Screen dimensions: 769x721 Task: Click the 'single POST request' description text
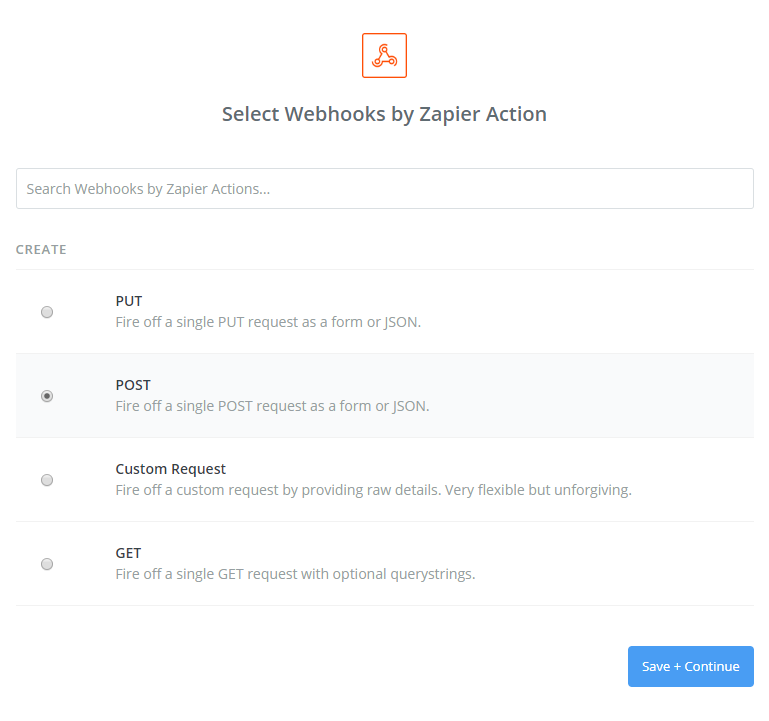pos(272,407)
